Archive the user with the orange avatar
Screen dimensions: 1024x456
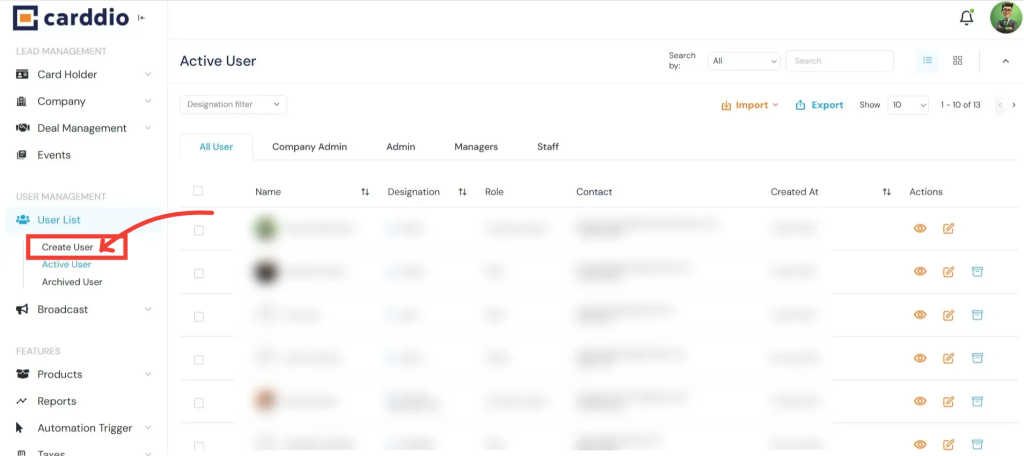(x=977, y=401)
